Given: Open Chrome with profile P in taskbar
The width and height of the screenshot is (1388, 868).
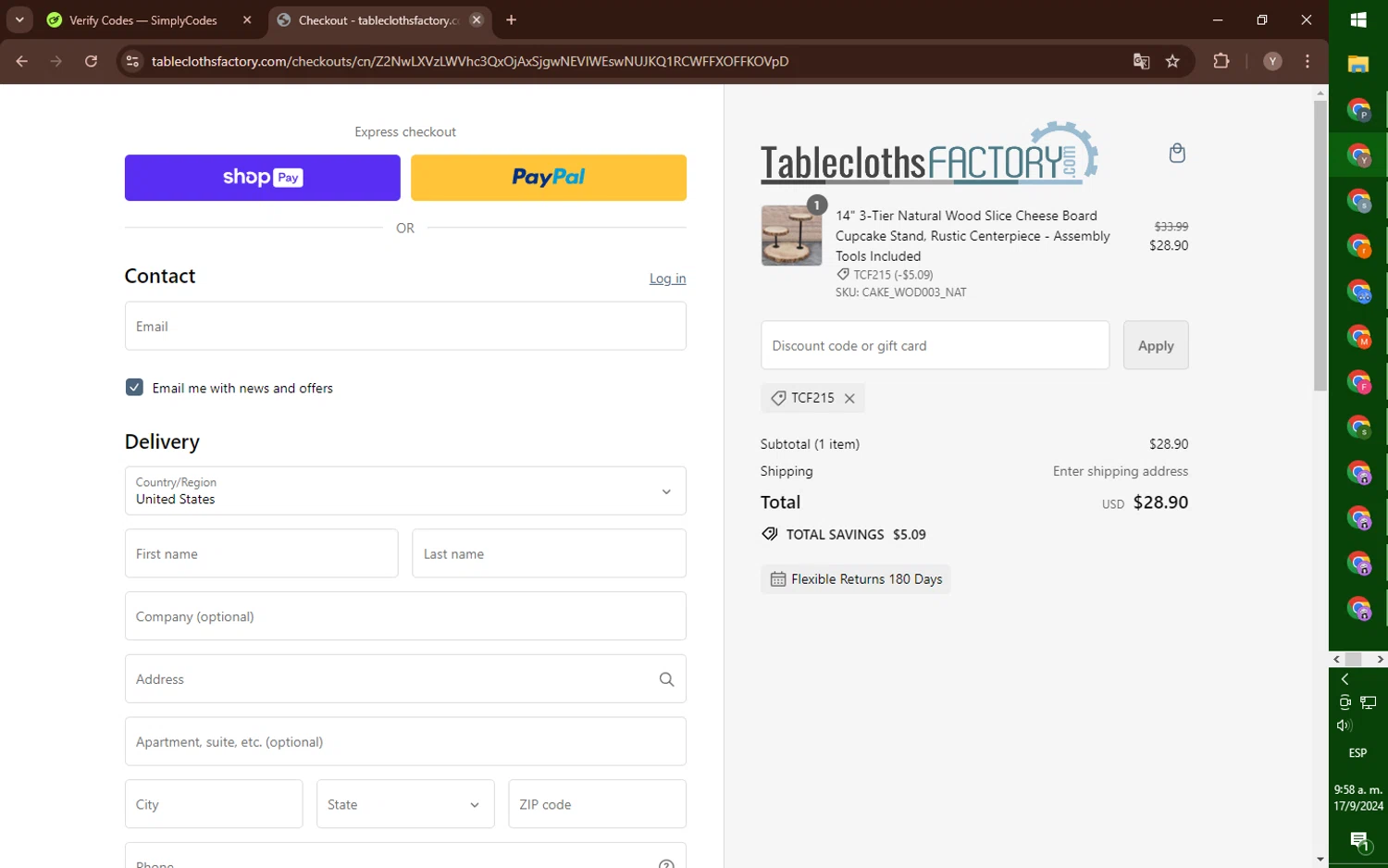Looking at the screenshot, I should pyautogui.click(x=1358, y=110).
